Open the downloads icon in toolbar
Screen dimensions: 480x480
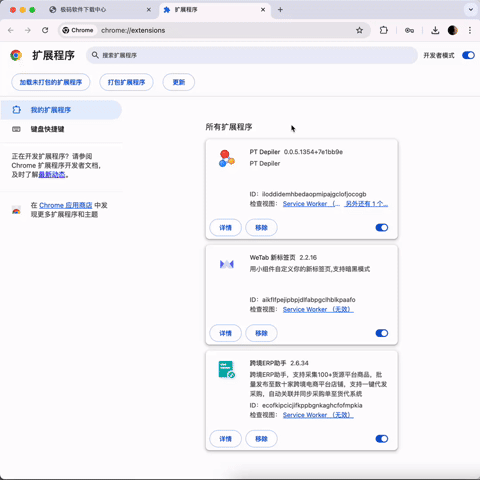point(435,30)
